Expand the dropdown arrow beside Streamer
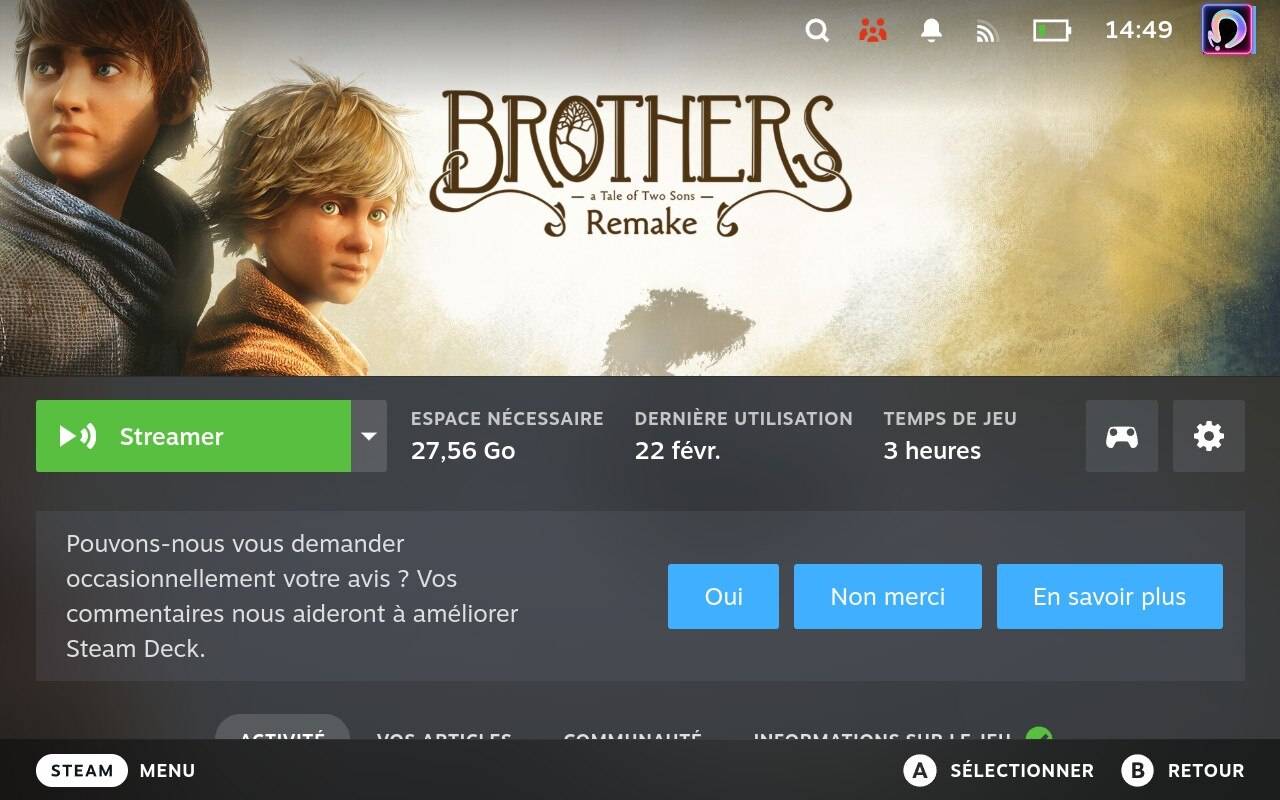The image size is (1280, 800). 369,436
